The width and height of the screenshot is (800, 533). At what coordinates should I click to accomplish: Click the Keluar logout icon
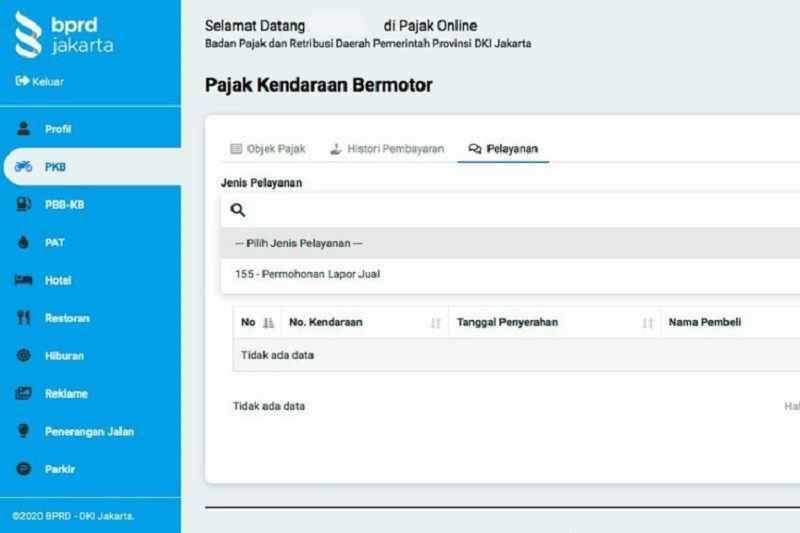pyautogui.click(x=22, y=81)
